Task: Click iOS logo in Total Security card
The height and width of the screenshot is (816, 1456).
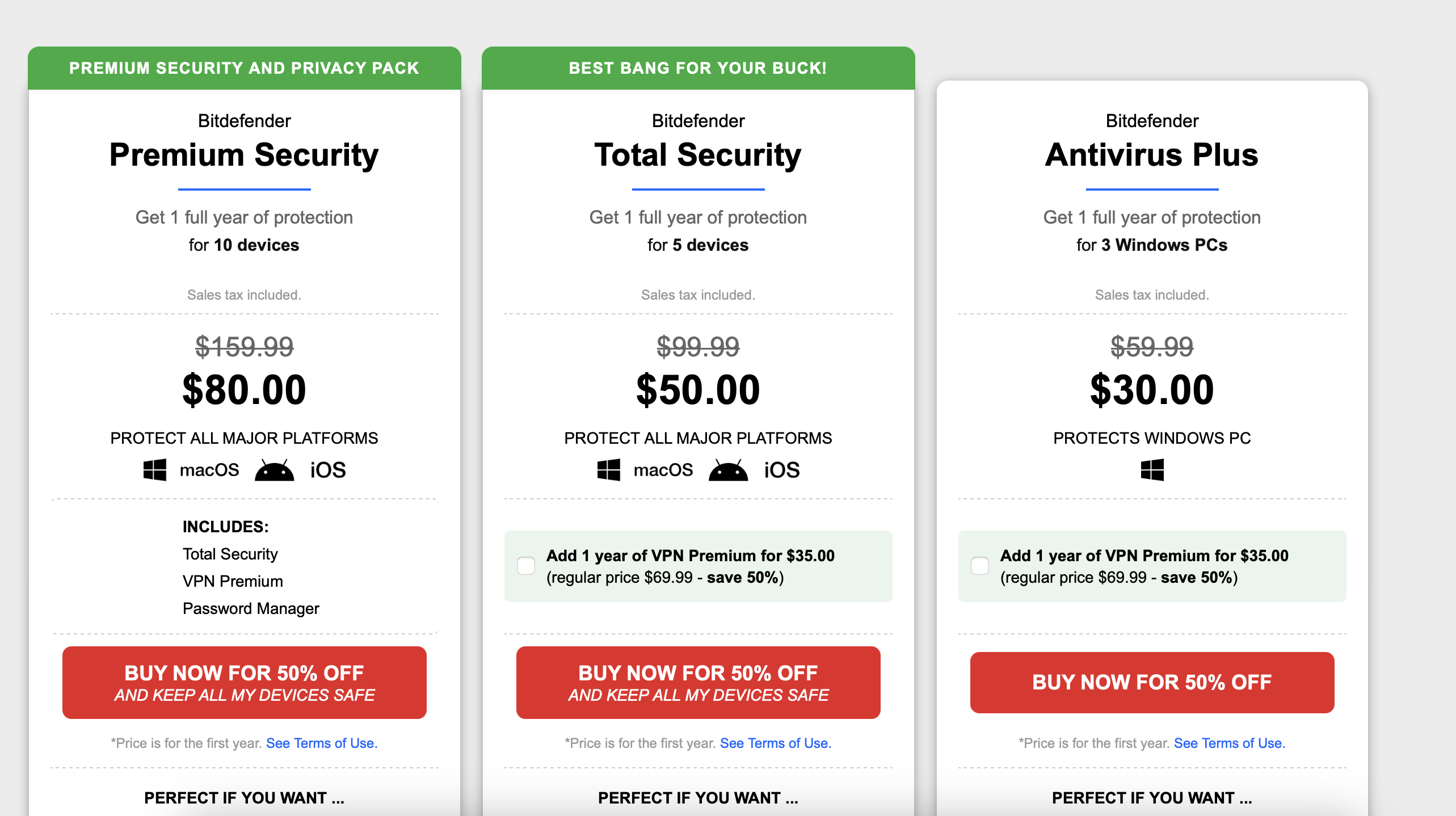Action: tap(781, 470)
